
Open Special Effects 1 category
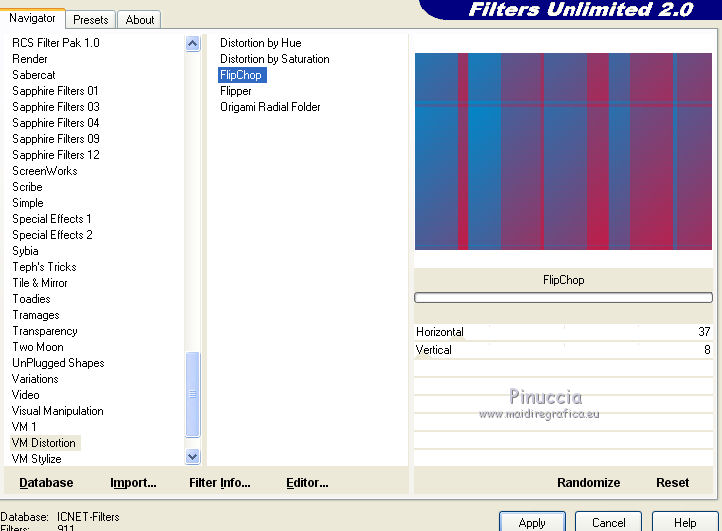[52, 219]
